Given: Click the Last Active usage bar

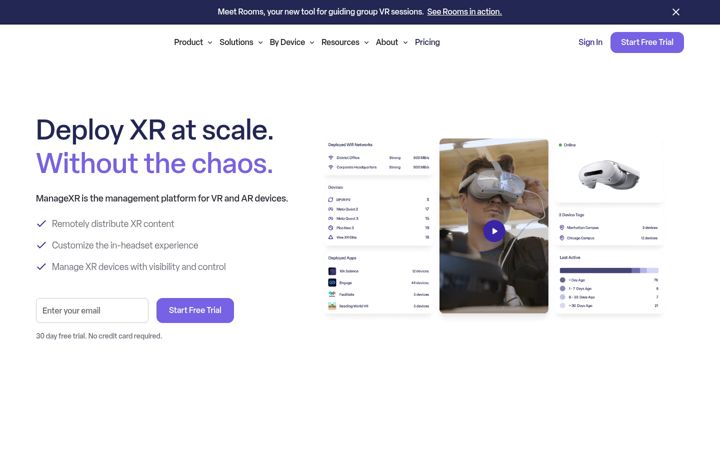Looking at the screenshot, I should (x=609, y=270).
